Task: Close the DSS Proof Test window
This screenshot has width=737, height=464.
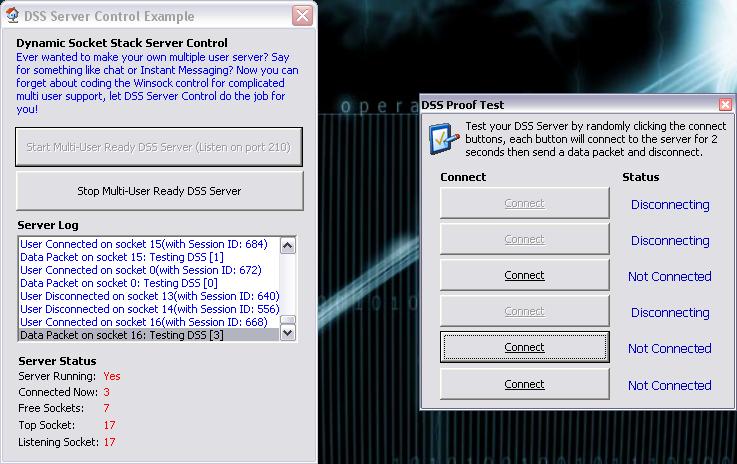Action: (725, 104)
